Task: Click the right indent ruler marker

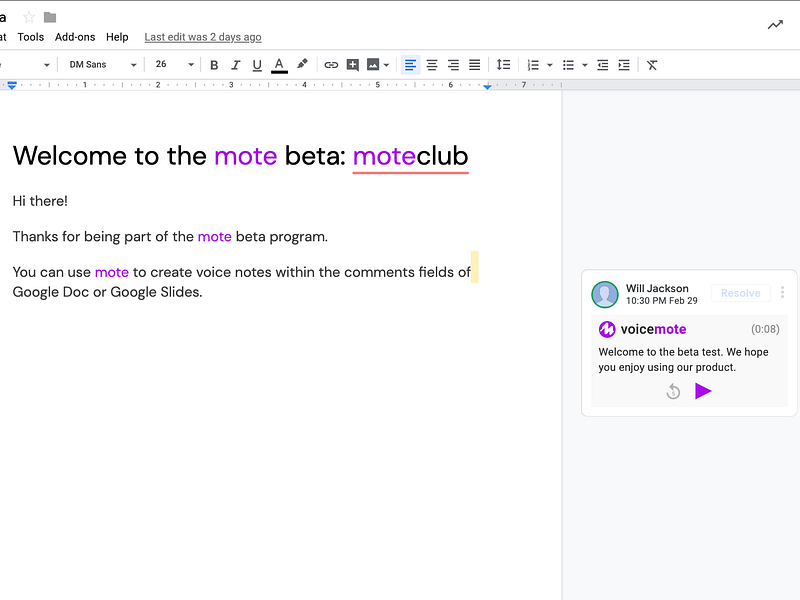Action: coord(487,87)
